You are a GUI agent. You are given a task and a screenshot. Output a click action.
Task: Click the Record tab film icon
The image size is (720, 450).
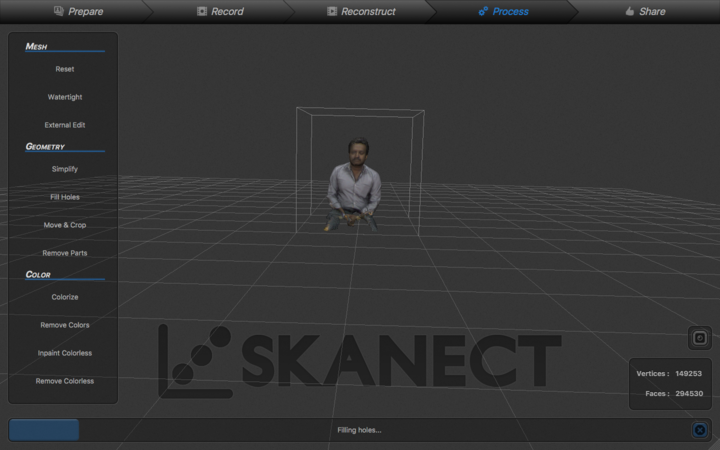[202, 11]
